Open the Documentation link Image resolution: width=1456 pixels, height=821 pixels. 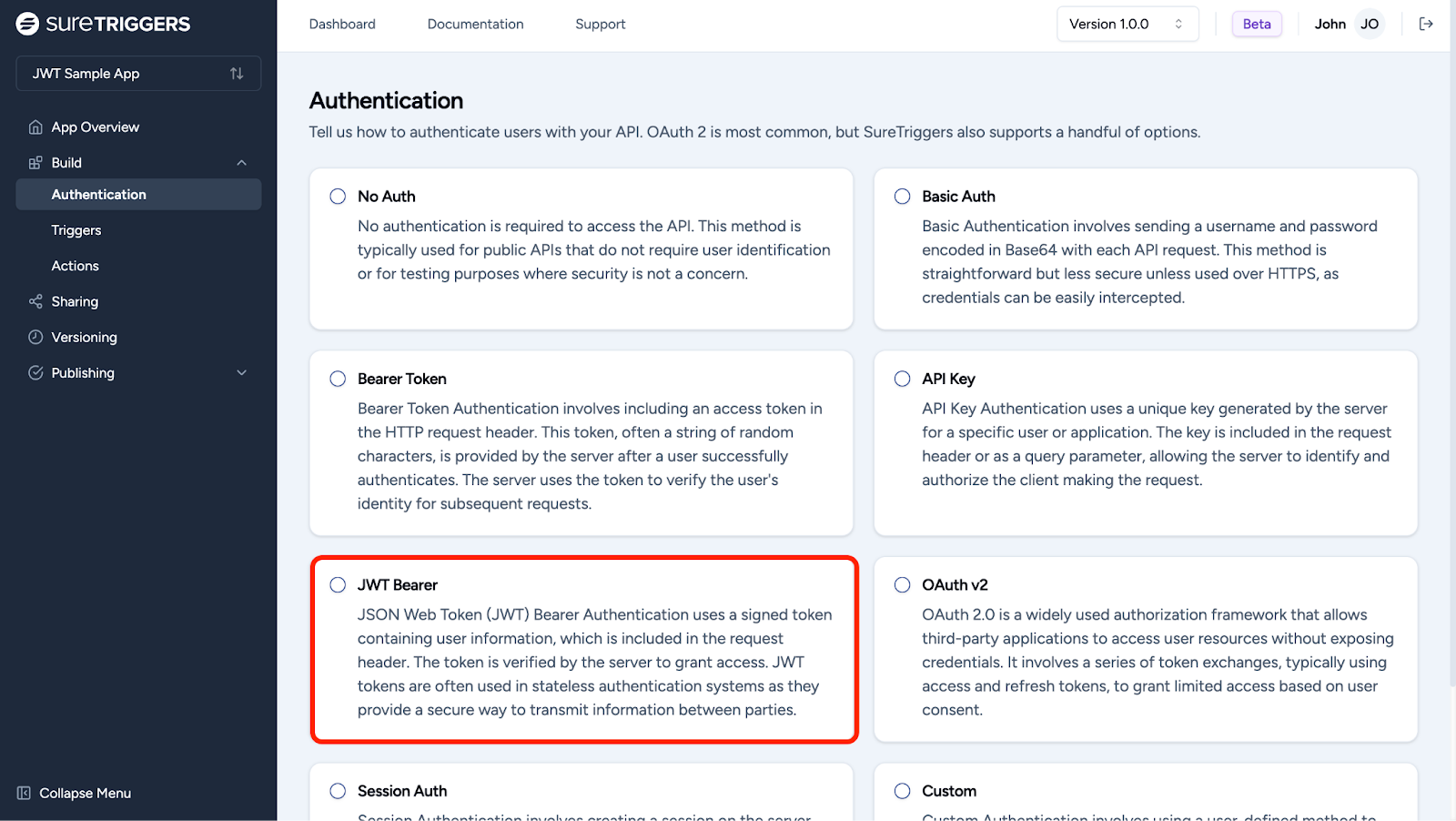pos(475,24)
